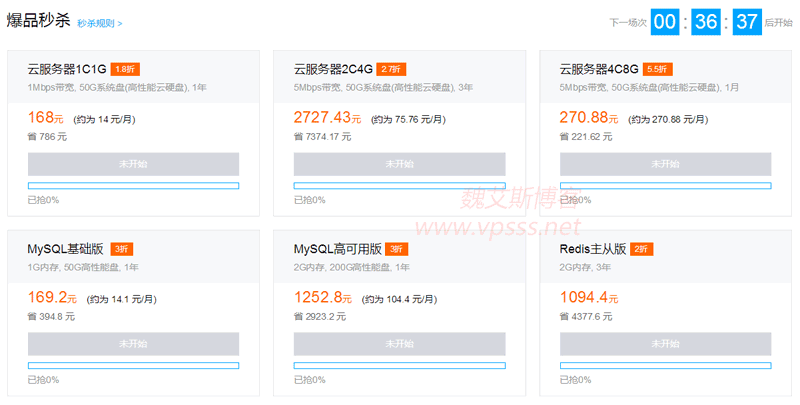This screenshot has width=800, height=405.
Task: Click the progress bar of 云服务器1C1G
Action: pos(133,185)
